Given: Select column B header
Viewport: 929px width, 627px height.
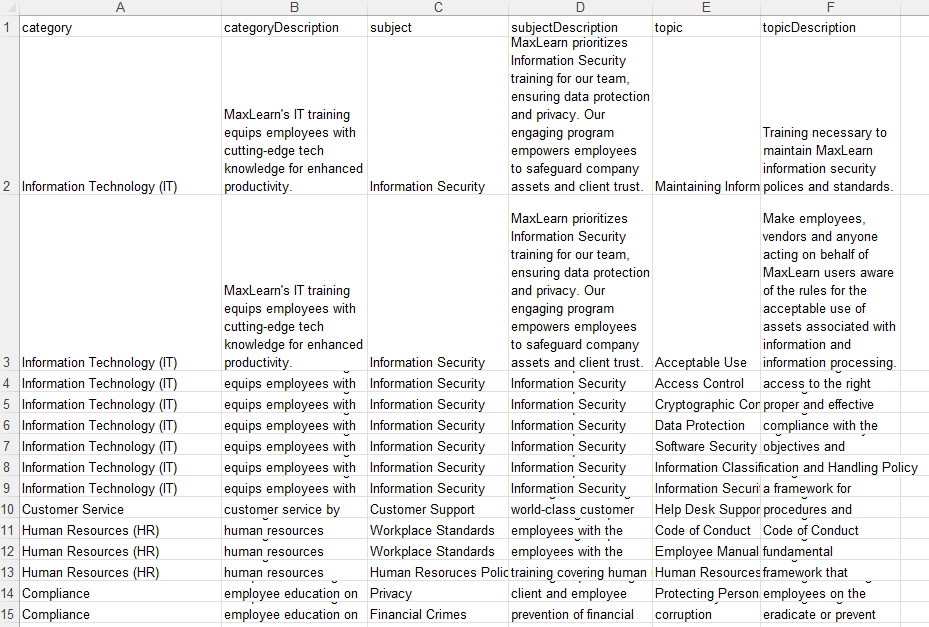Looking at the screenshot, I should click(294, 7).
